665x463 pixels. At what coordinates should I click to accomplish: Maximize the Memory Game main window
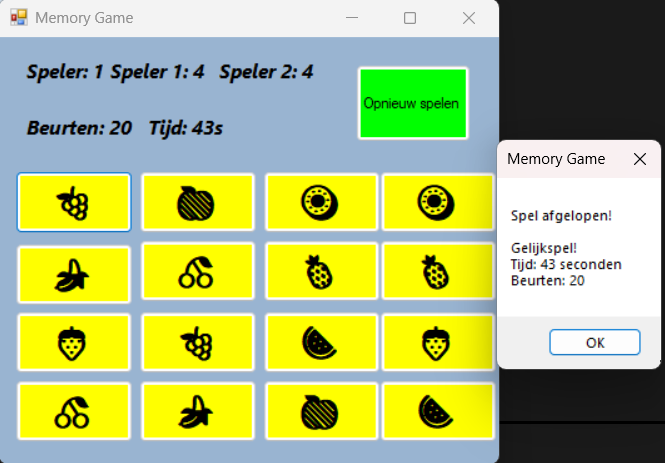410,18
